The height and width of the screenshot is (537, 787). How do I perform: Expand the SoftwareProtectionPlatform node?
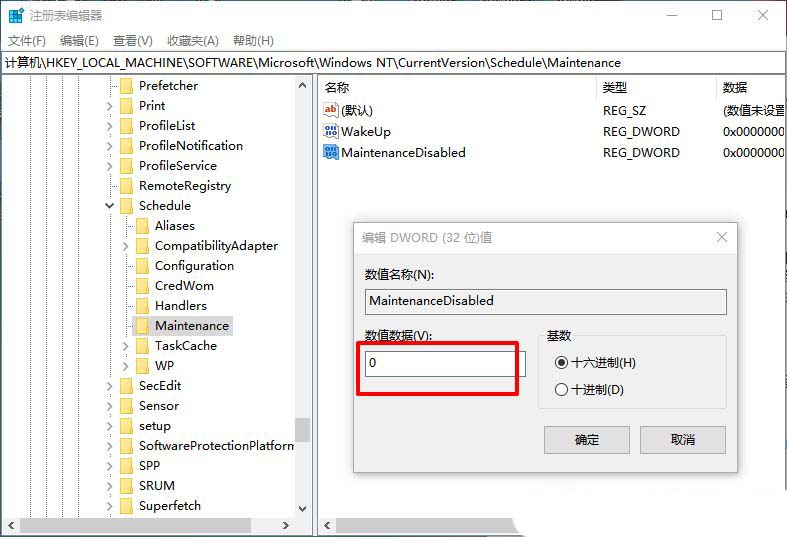pyautogui.click(x=109, y=446)
